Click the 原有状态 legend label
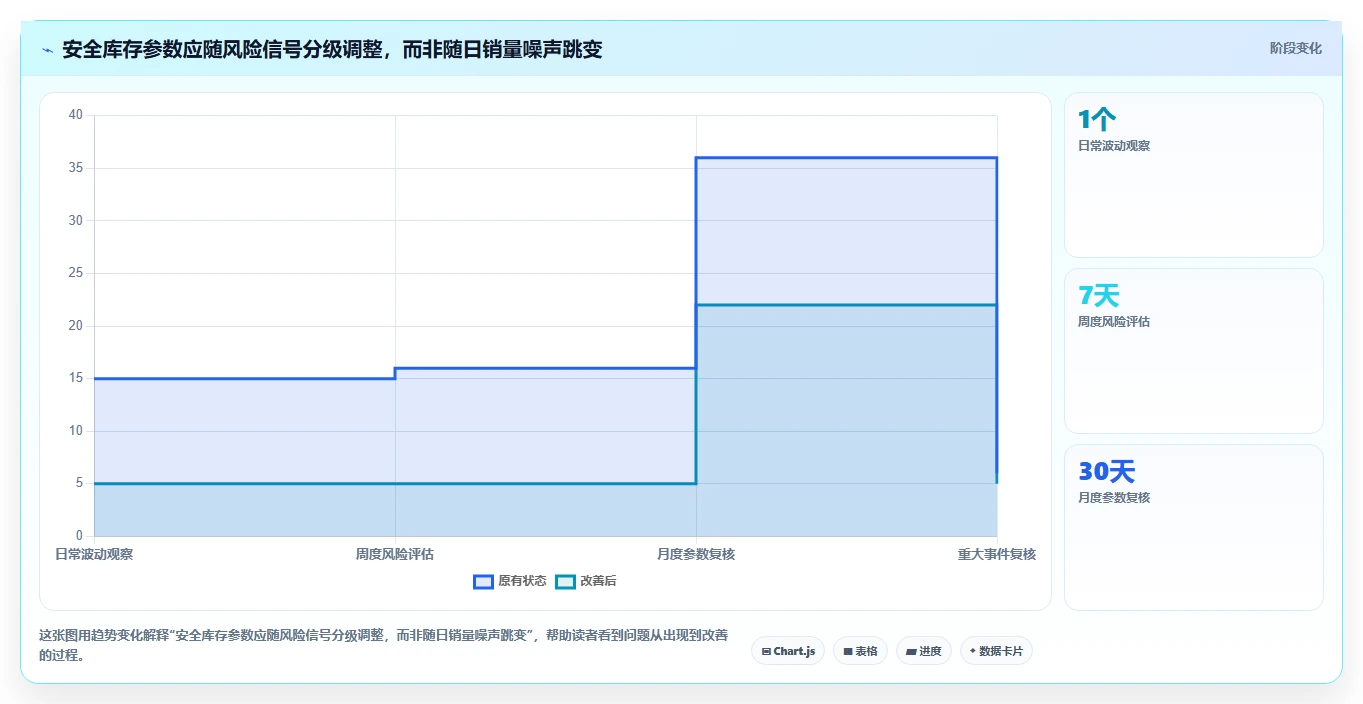Viewport: 1363px width, 704px height. point(522,581)
